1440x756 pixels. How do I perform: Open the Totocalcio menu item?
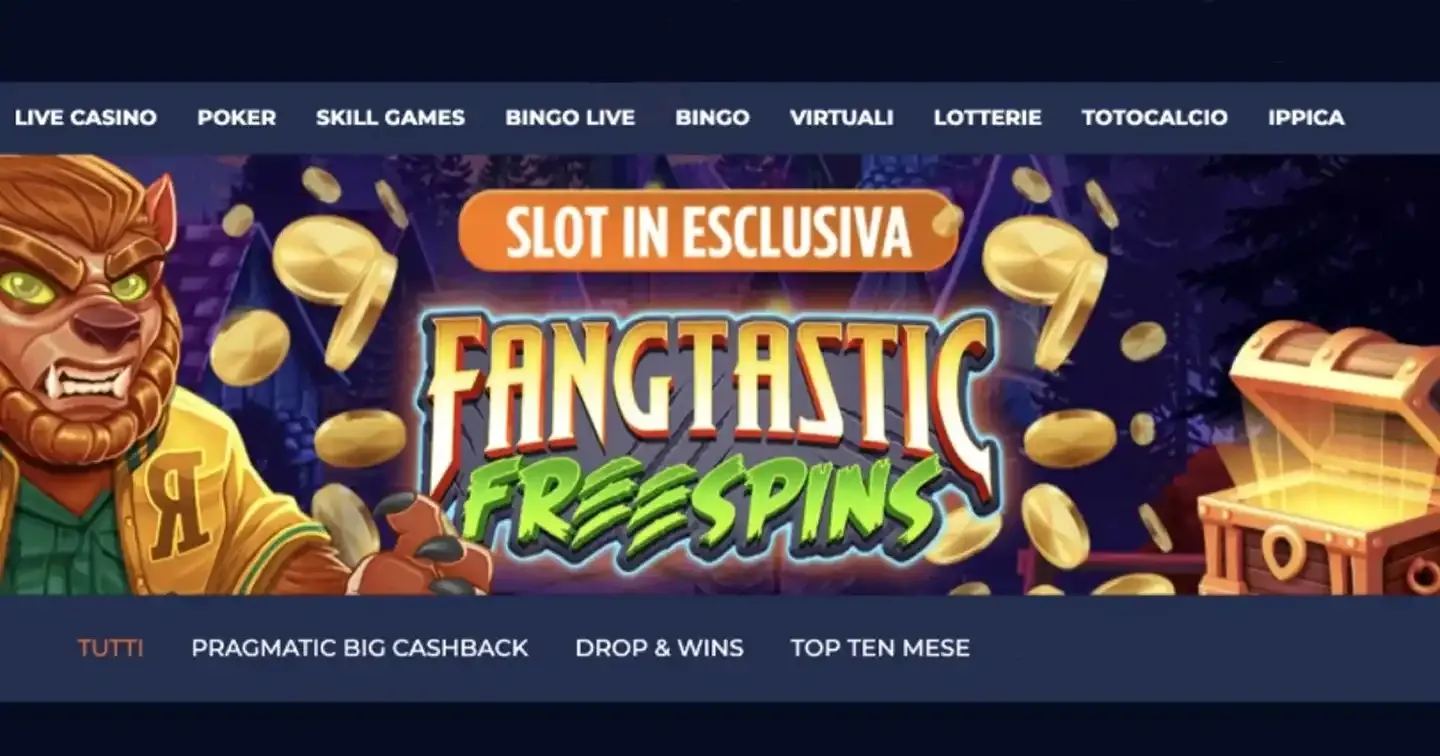(1155, 118)
